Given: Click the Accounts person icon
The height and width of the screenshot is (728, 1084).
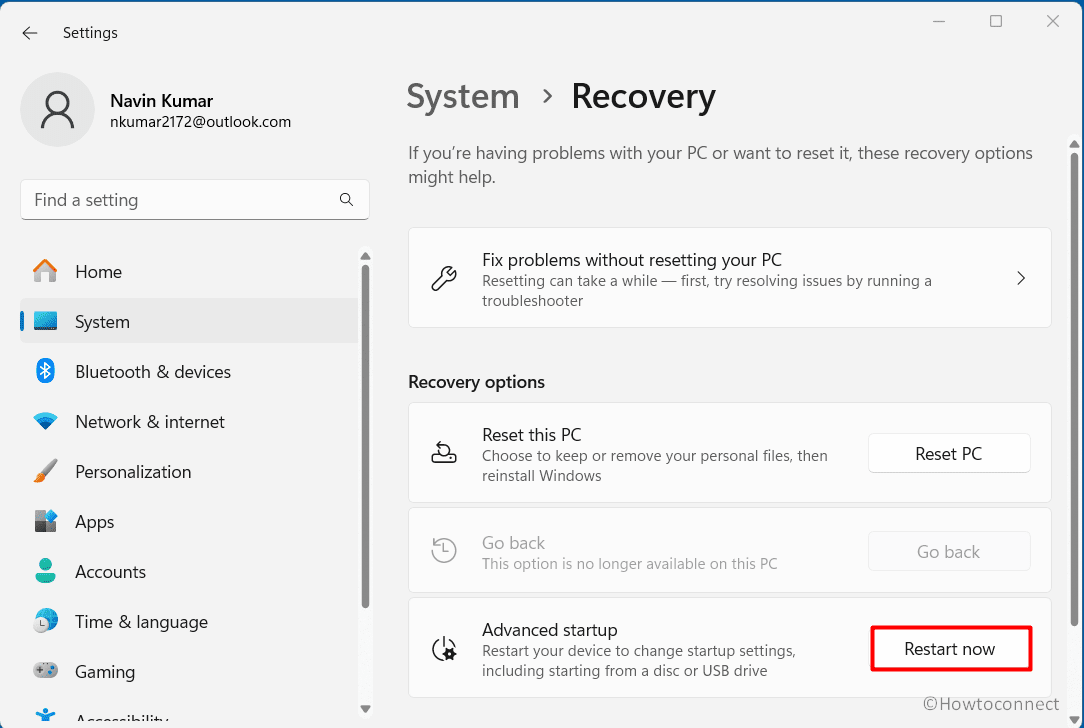Looking at the screenshot, I should 46,571.
